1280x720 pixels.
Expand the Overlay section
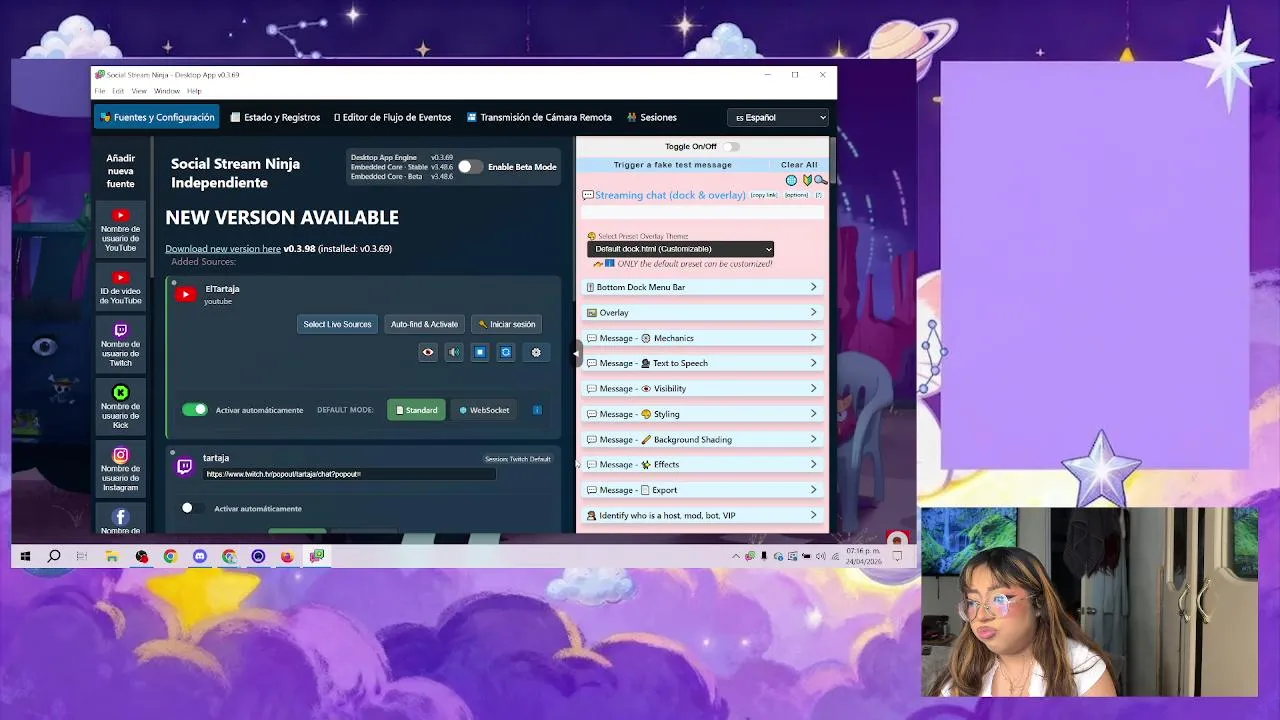click(702, 313)
